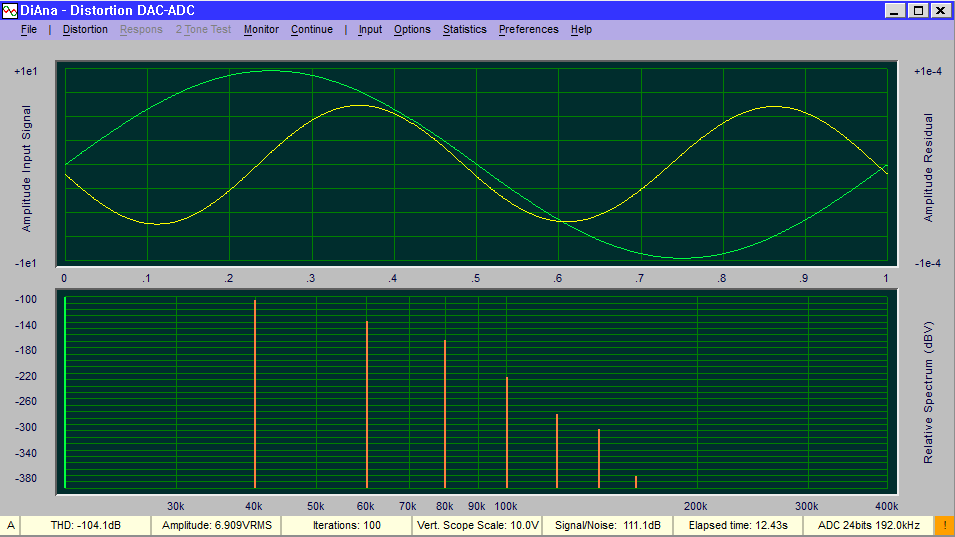Viewport: 955px width, 537px height.
Task: Click the 200k frequency axis label
Action: coord(696,506)
